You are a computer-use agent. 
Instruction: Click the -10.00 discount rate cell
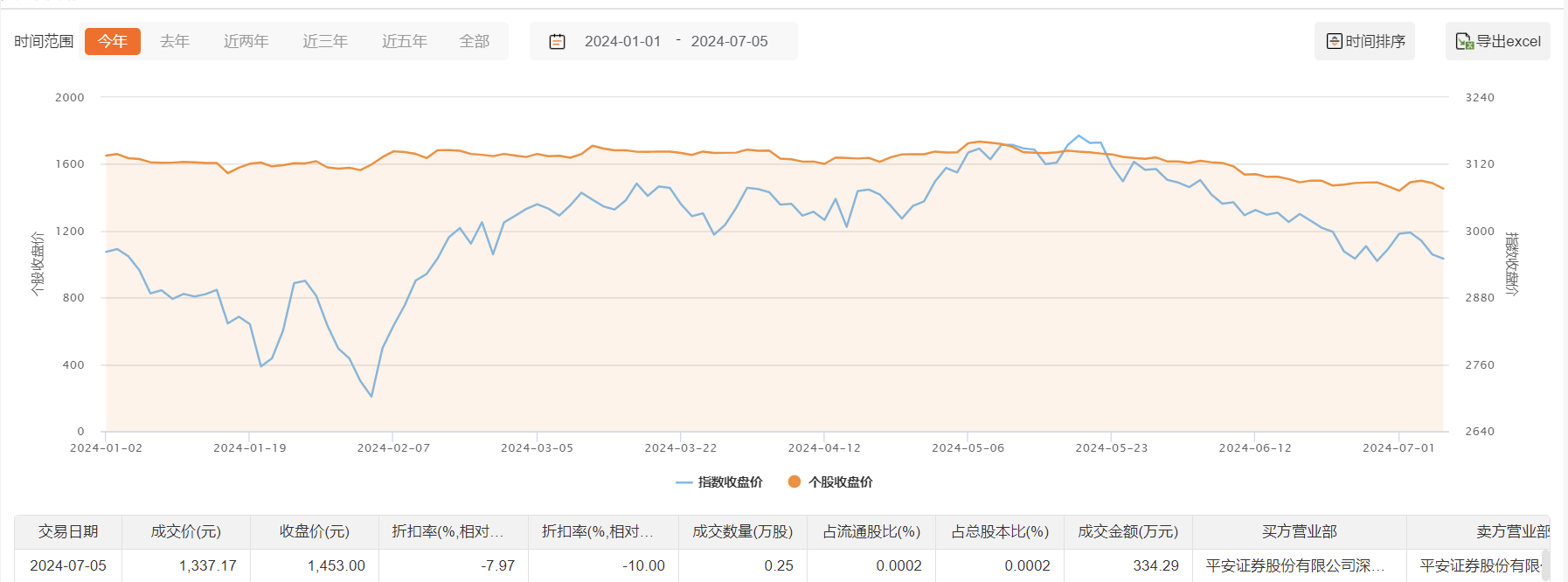(603, 565)
